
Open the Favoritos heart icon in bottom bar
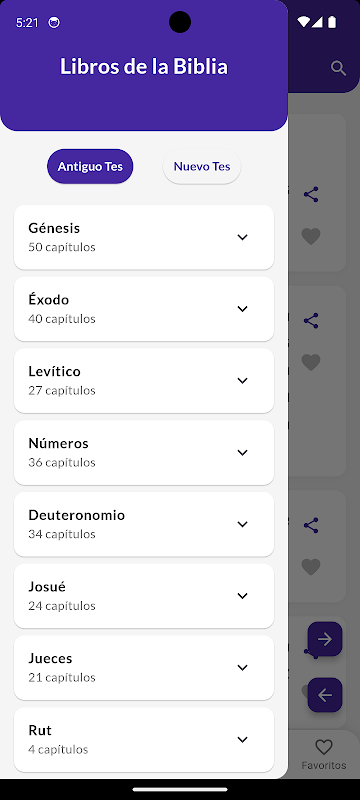point(323,747)
